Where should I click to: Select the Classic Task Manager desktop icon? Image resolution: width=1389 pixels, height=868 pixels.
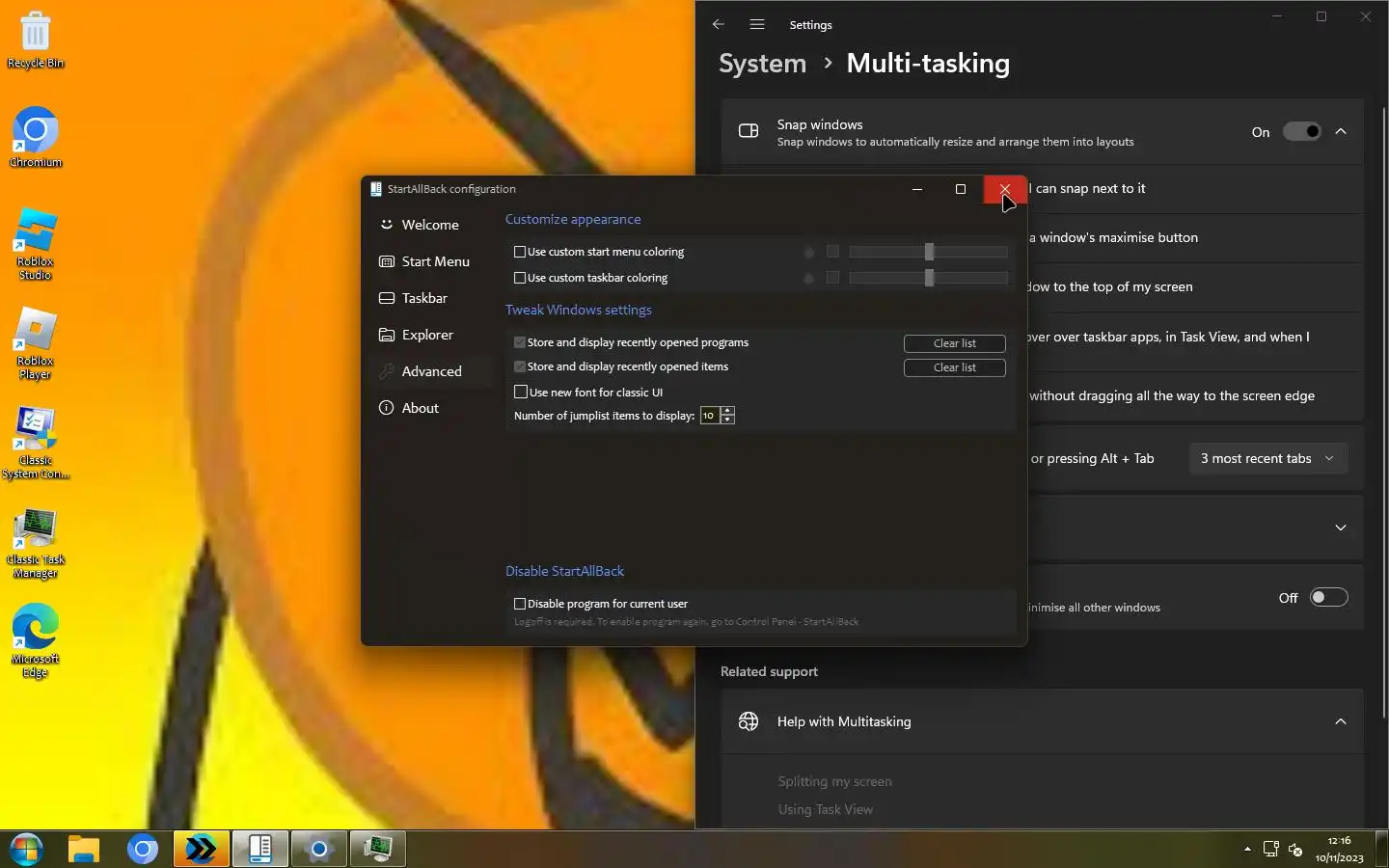click(x=36, y=542)
